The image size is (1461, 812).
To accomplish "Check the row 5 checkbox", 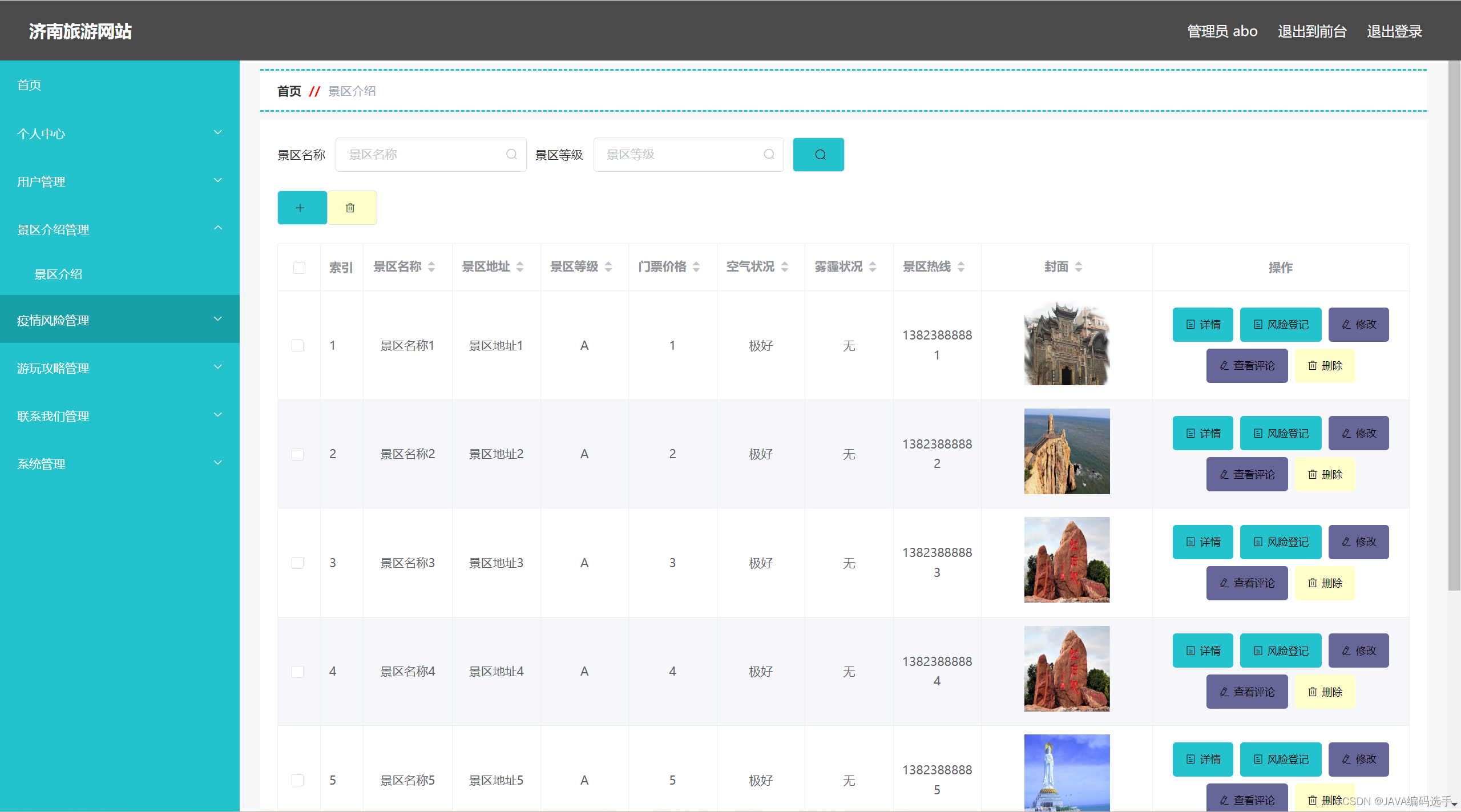I will pyautogui.click(x=297, y=780).
